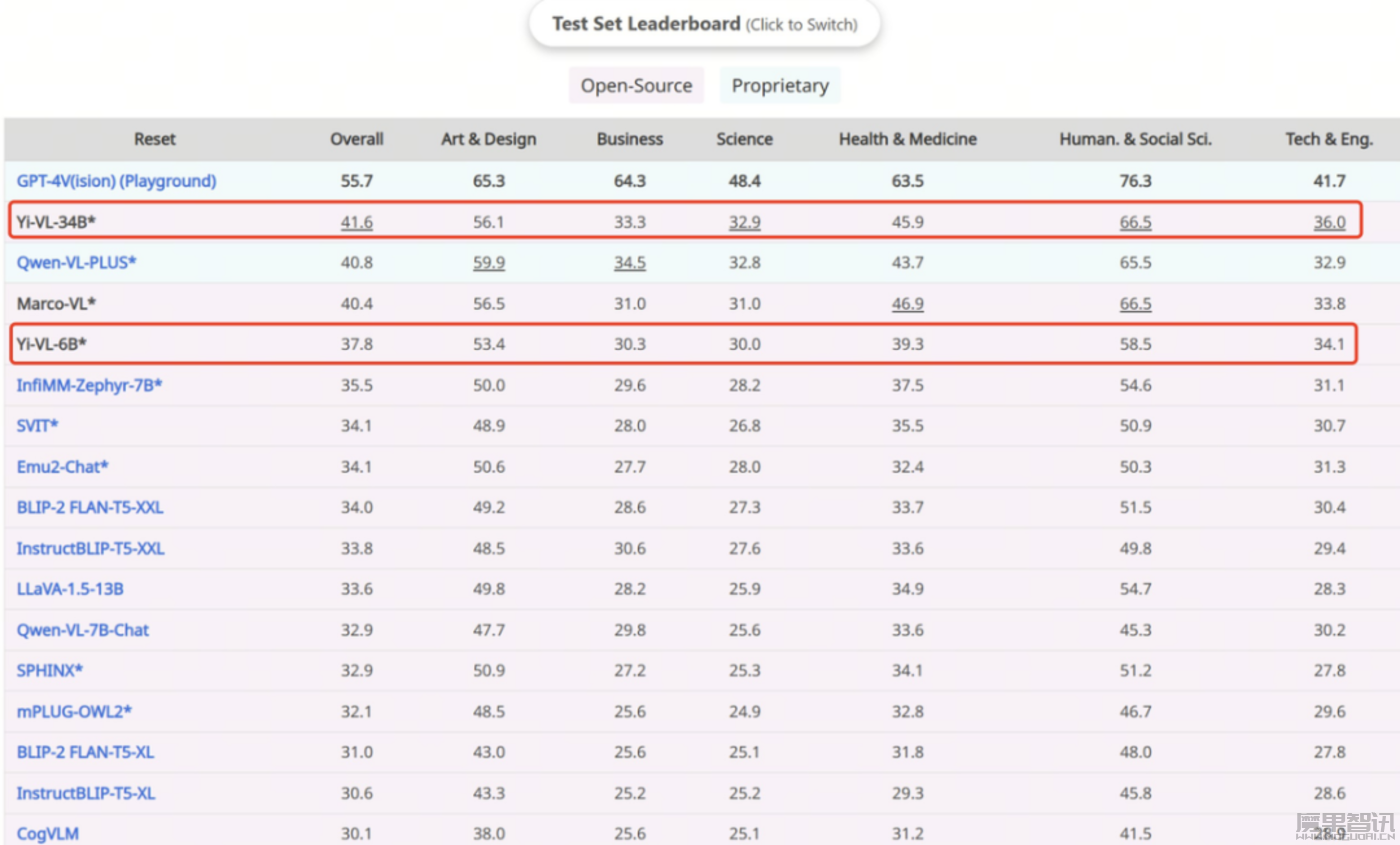This screenshot has height=845, width=1400.
Task: Click Yi-VL-6B Health & Medicine score 39.3
Action: [908, 345]
